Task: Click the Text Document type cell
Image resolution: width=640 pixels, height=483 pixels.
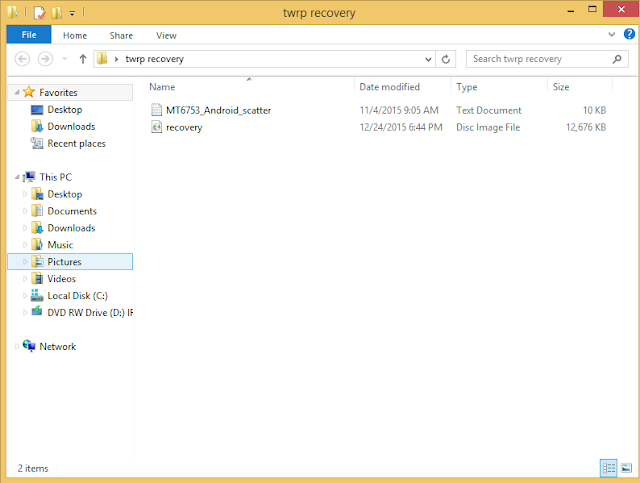Action: (489, 110)
